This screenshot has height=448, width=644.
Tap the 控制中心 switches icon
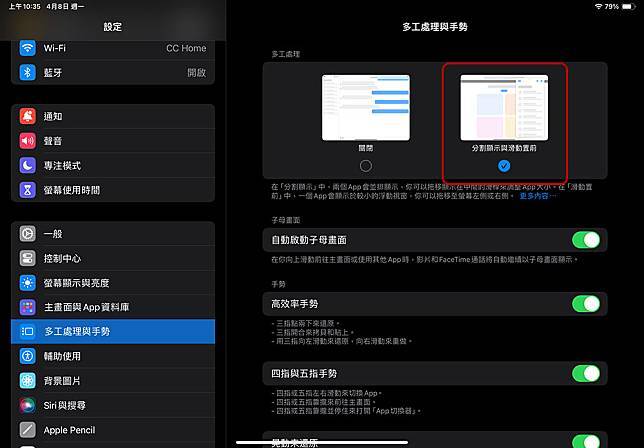pyautogui.click(x=28, y=258)
